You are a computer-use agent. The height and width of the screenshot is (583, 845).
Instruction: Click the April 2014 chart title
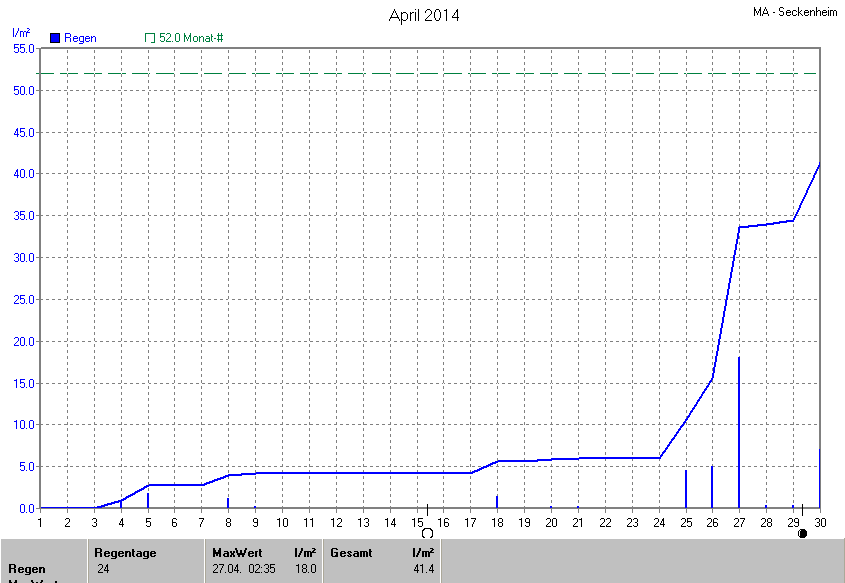click(423, 16)
